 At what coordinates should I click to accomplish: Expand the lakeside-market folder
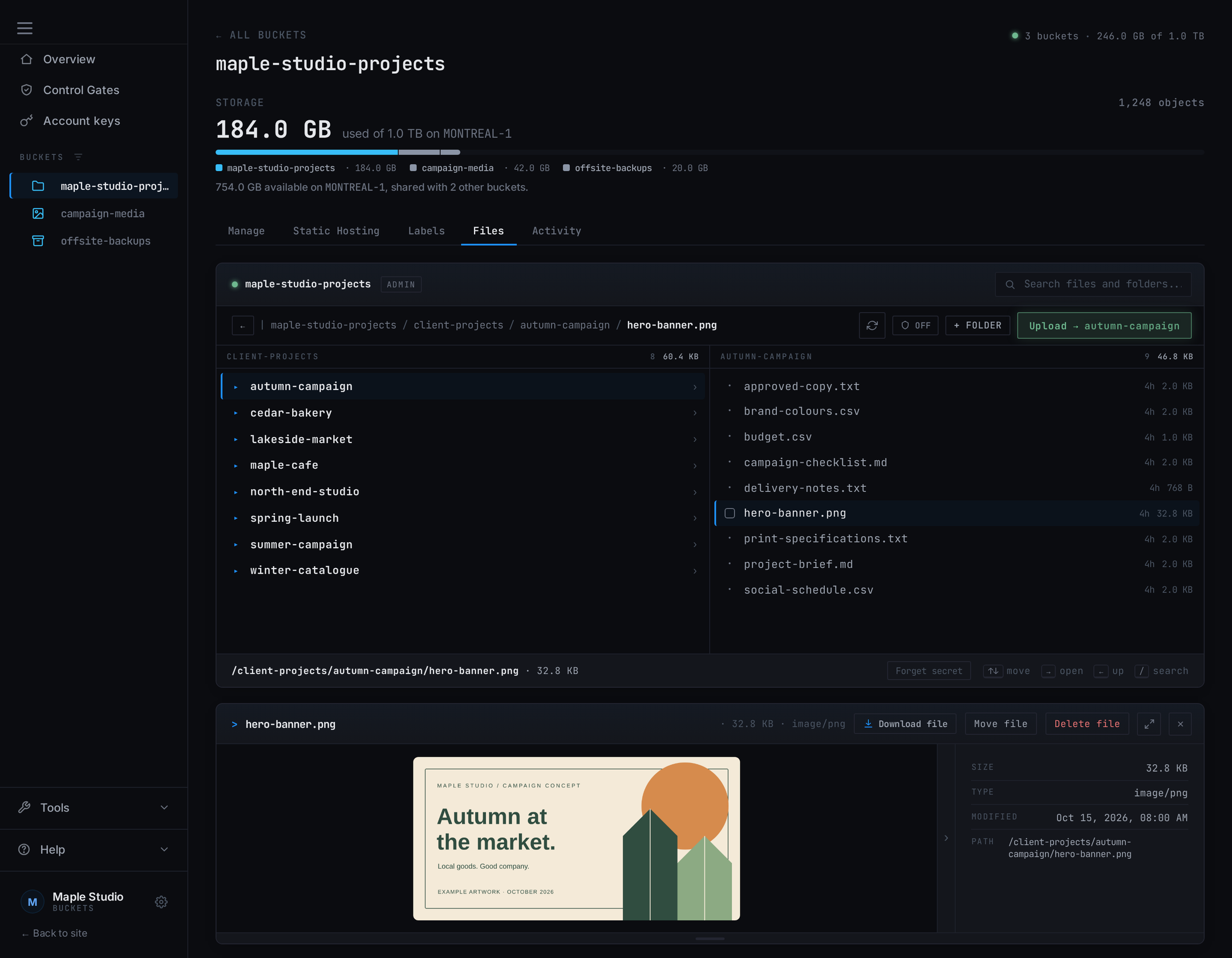[463, 439]
